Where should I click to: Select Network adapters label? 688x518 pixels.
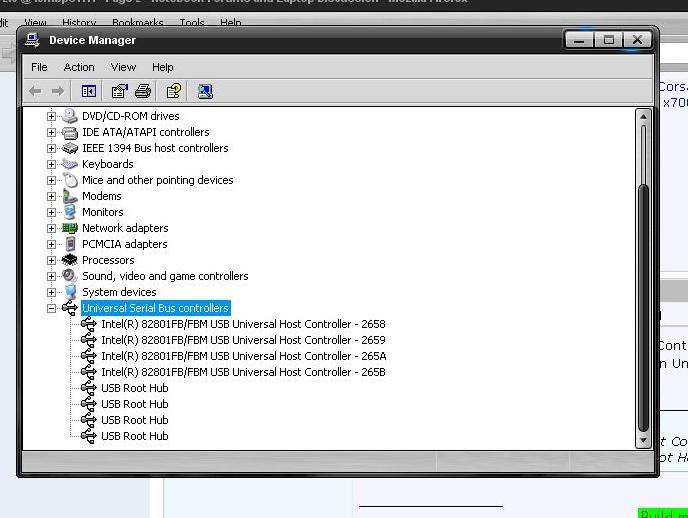click(x=125, y=228)
